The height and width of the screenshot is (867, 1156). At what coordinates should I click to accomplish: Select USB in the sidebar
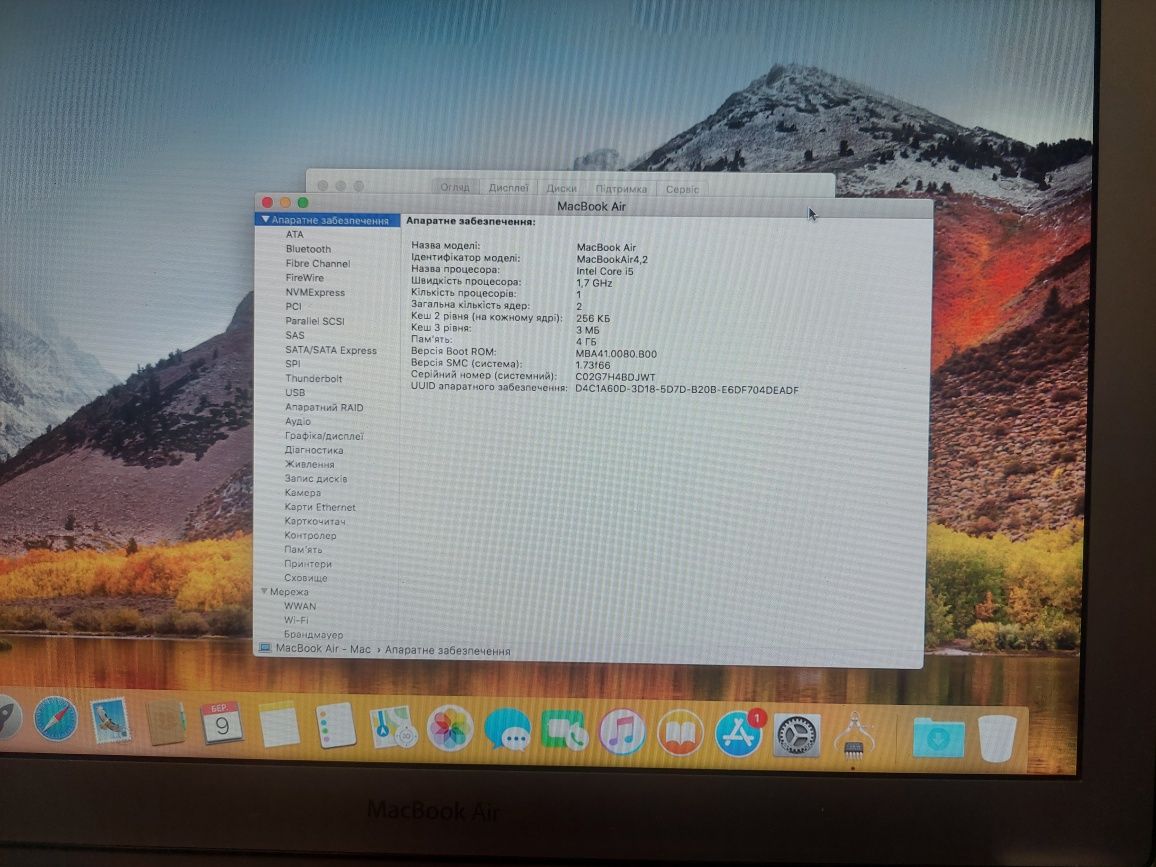(x=295, y=392)
